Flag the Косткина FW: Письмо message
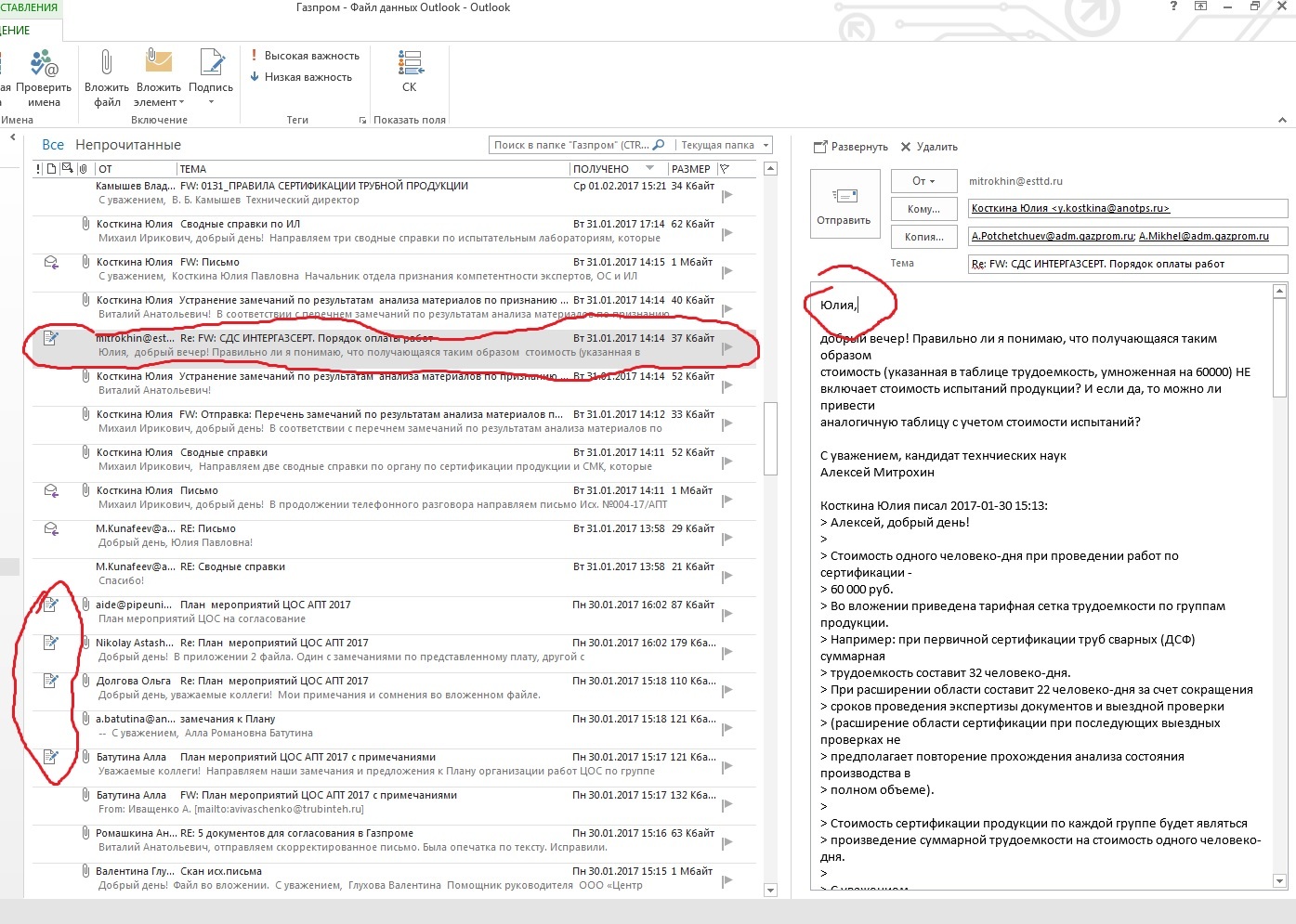The image size is (1296, 924). tap(727, 271)
